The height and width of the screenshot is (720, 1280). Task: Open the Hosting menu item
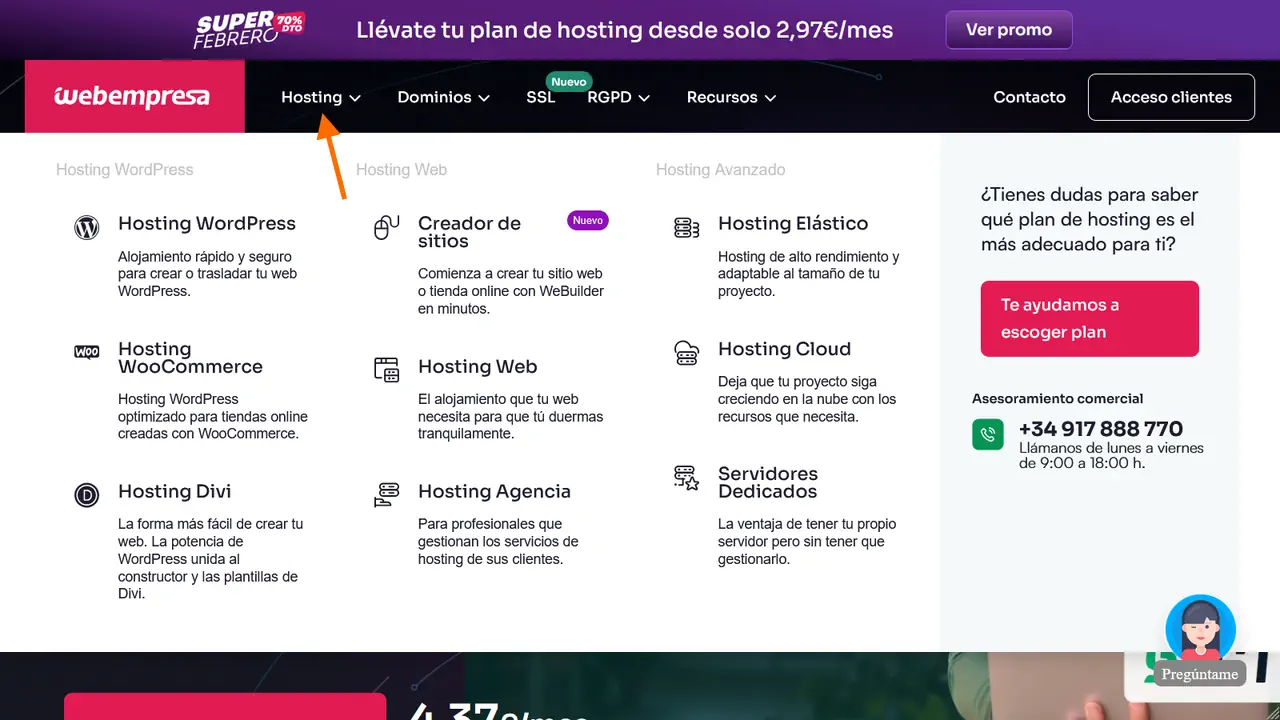tap(311, 97)
